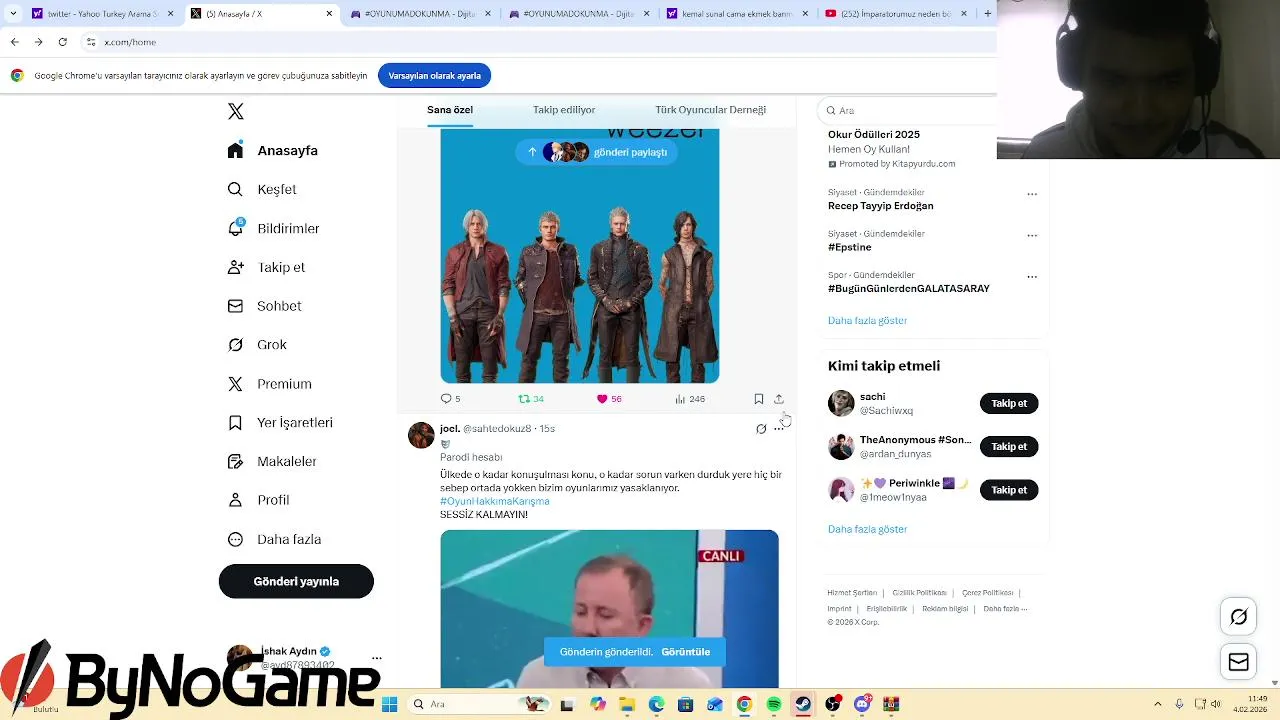Switch to the kemal sunal browser tab

pyautogui.click(x=737, y=14)
